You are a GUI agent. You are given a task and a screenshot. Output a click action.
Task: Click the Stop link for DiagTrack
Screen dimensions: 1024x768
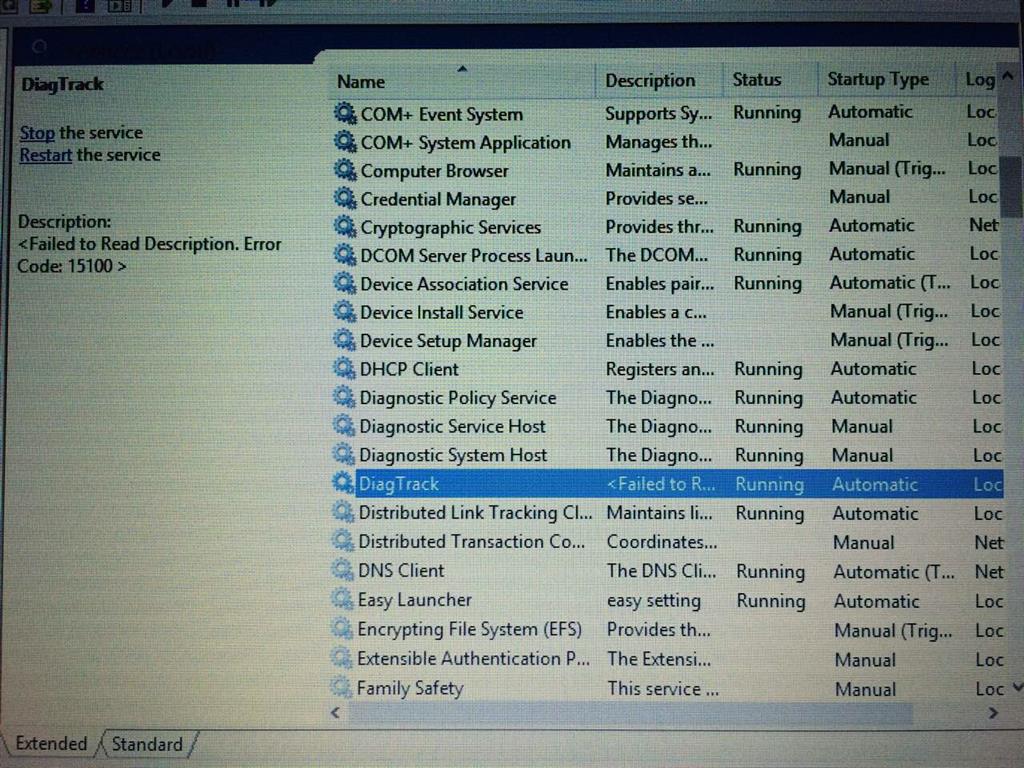click(37, 133)
